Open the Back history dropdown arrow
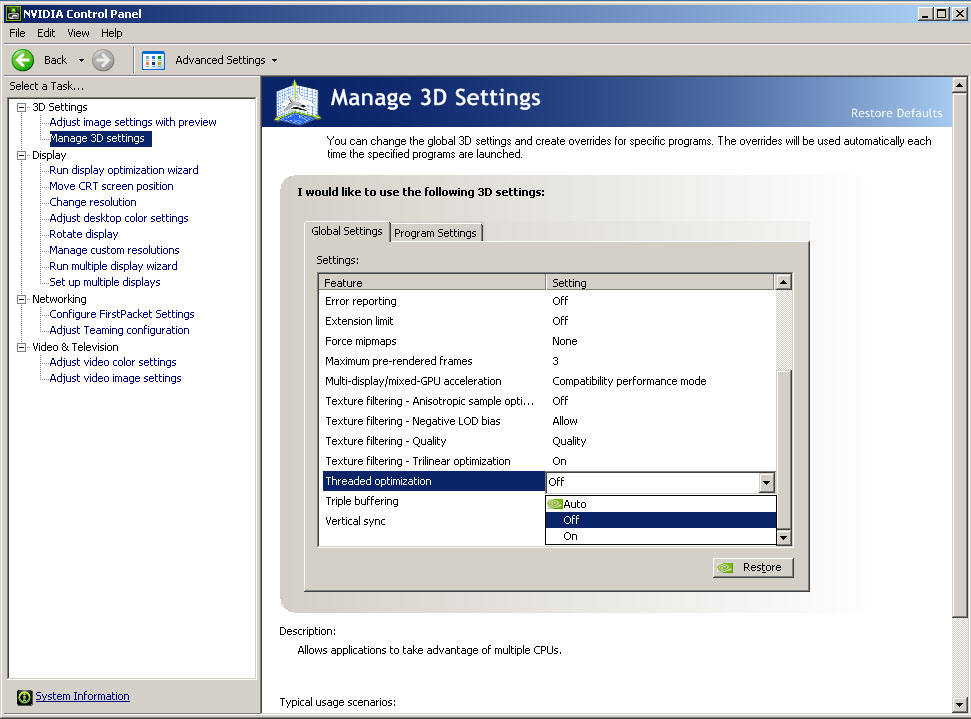Screen dimensions: 971x719 point(81,60)
